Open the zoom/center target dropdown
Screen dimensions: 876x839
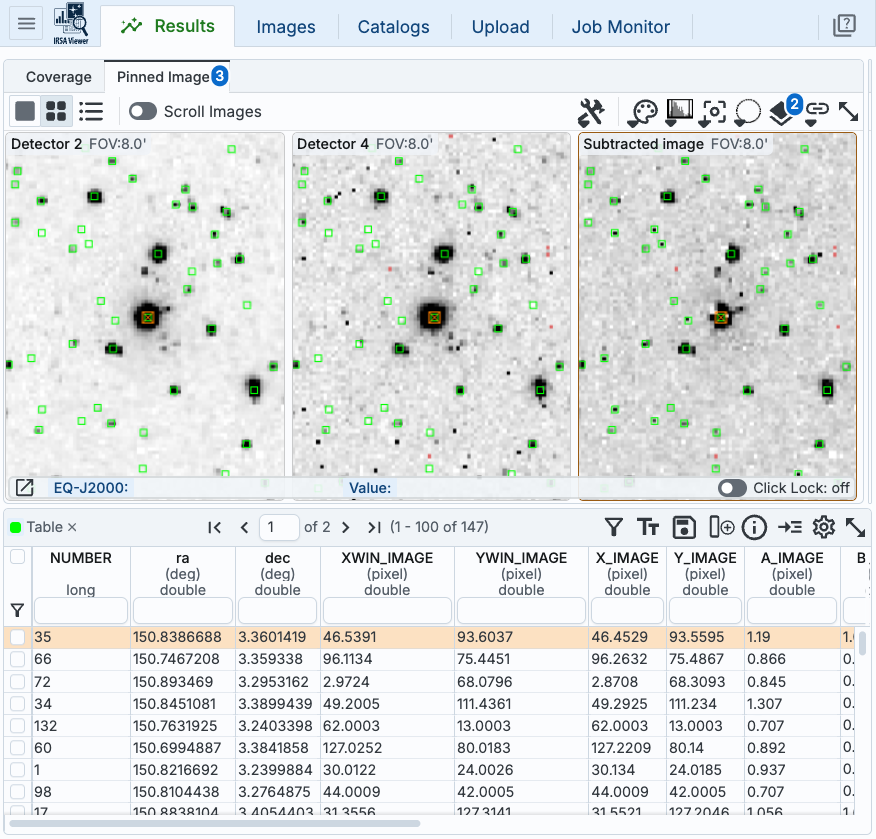[713, 111]
